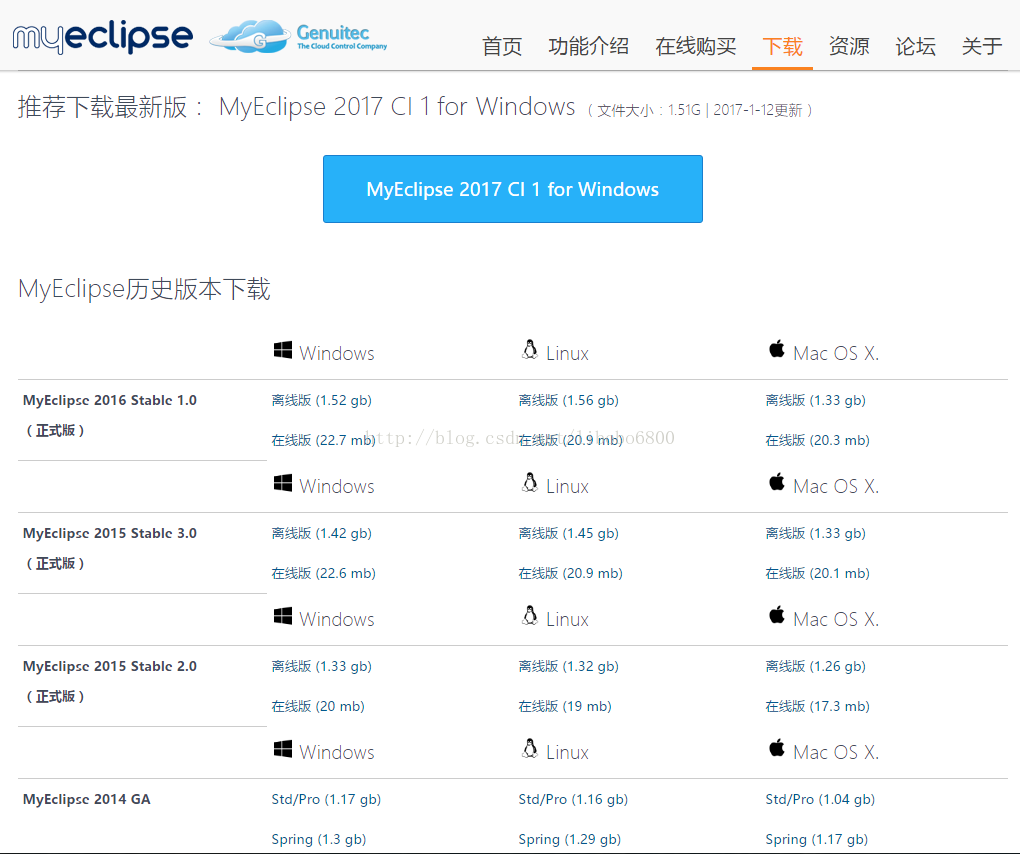The height and width of the screenshot is (854, 1020).
Task: Click the file size note 文件大小：1.51G
Action: pyautogui.click(x=649, y=110)
